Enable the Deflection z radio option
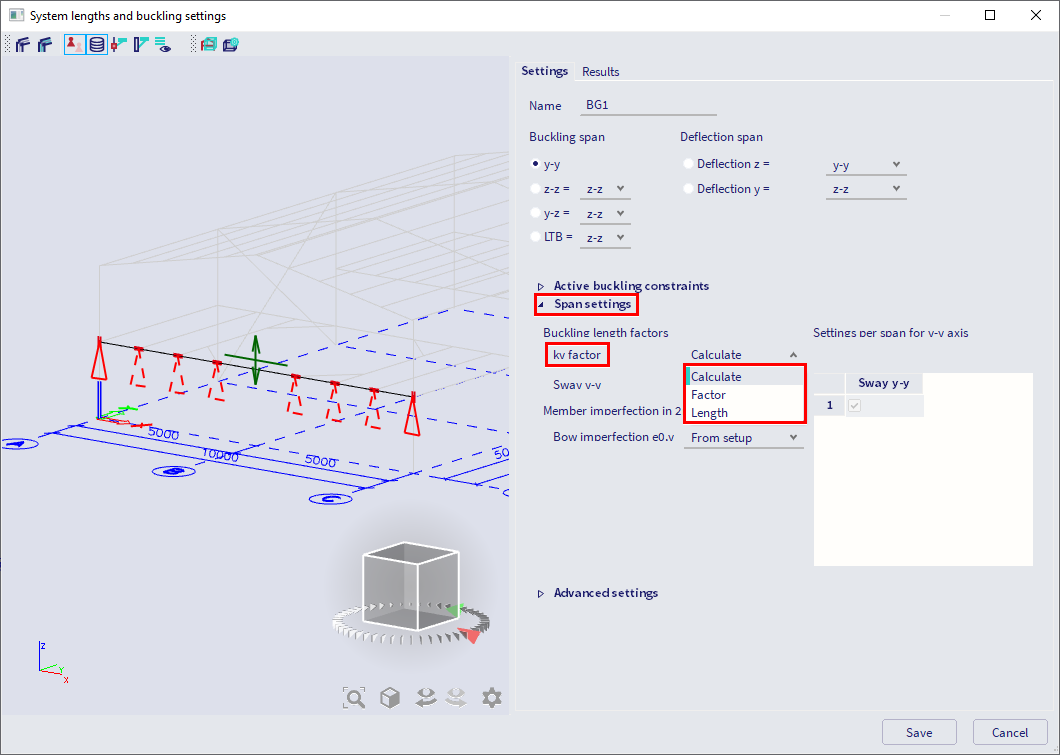This screenshot has height=755, width=1060. pyautogui.click(x=687, y=164)
